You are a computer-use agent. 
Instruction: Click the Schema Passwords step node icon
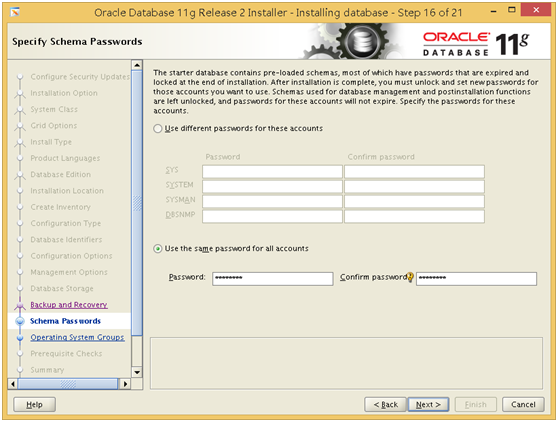20,321
